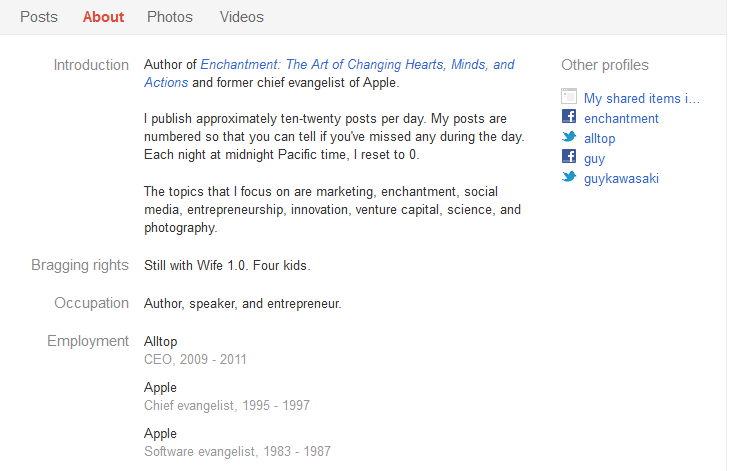Open the guykawasaki Twitter link
This screenshot has height=471, width=729.
pyautogui.click(x=621, y=178)
